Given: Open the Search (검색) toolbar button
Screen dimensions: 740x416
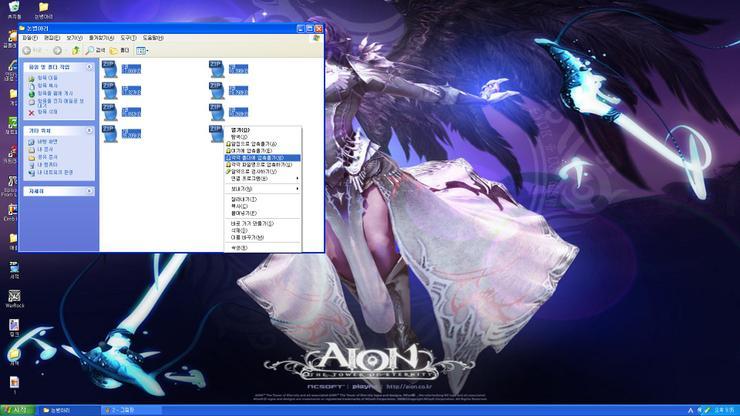Looking at the screenshot, I should click(95, 50).
